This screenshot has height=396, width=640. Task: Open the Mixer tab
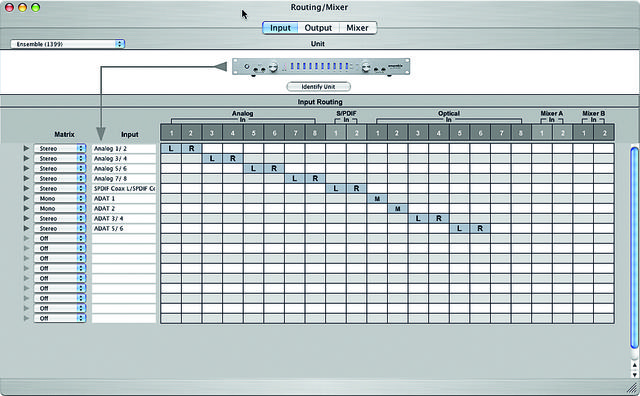click(357, 28)
